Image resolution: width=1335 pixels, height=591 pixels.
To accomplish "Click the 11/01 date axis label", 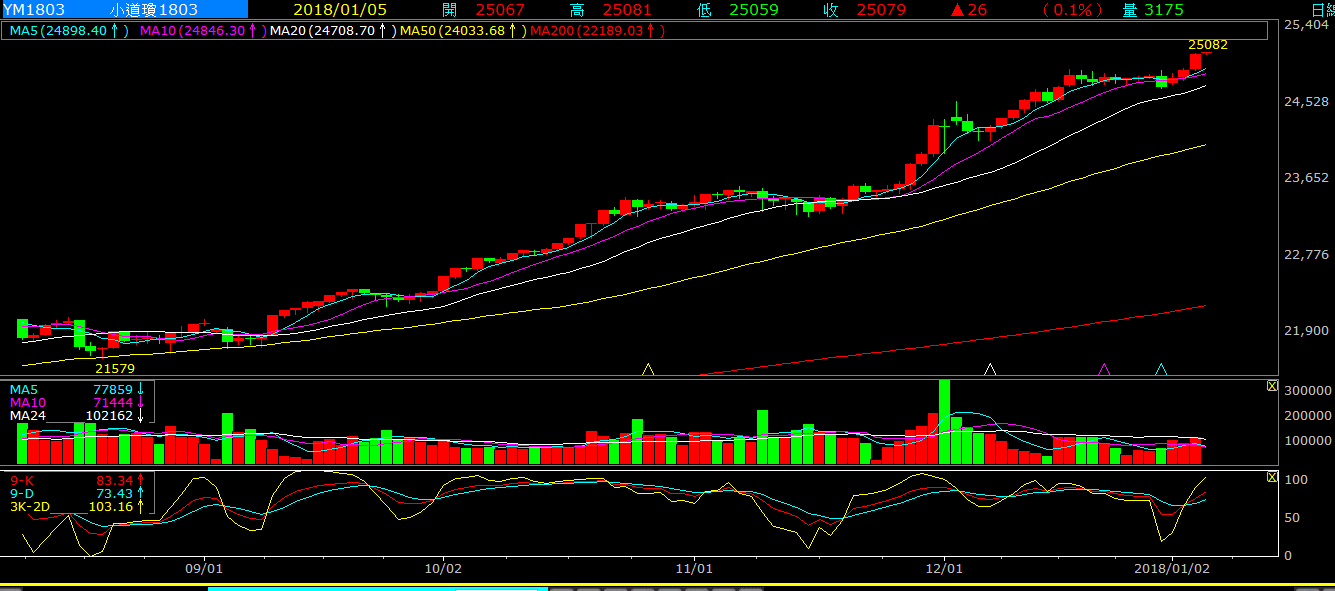I will tap(694, 567).
